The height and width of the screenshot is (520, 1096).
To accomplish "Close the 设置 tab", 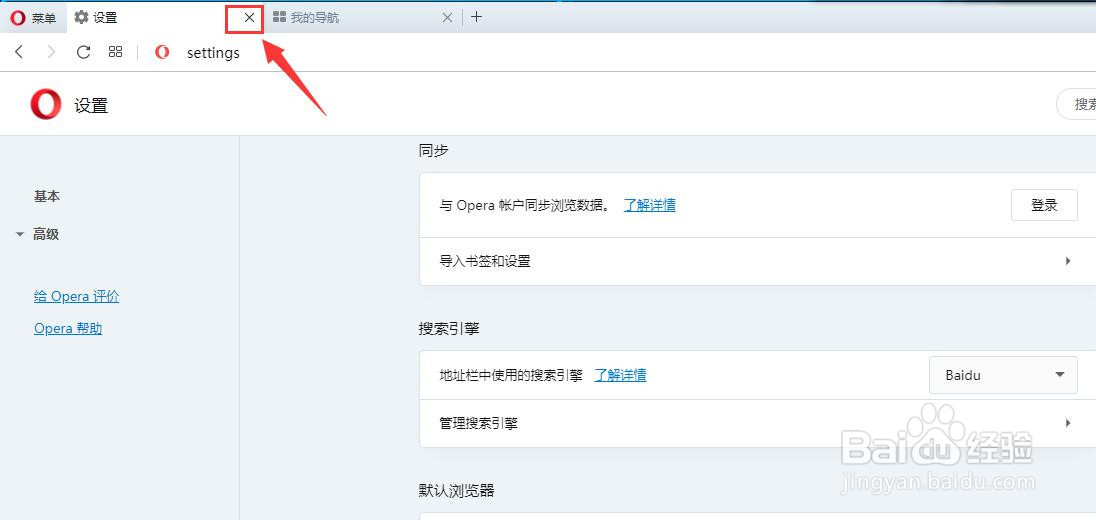I will (x=249, y=18).
